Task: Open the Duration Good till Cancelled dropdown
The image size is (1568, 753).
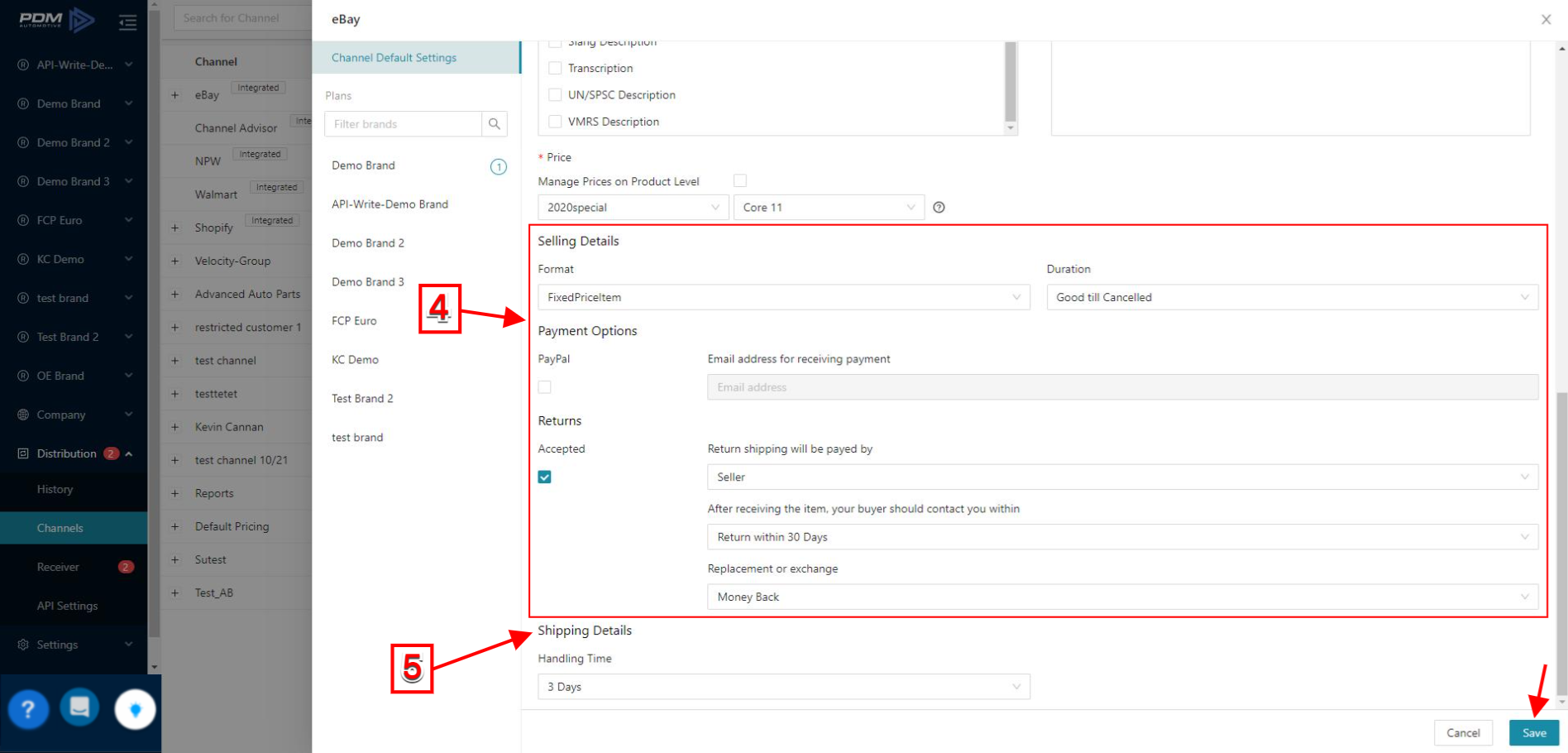Action: click(x=1293, y=297)
